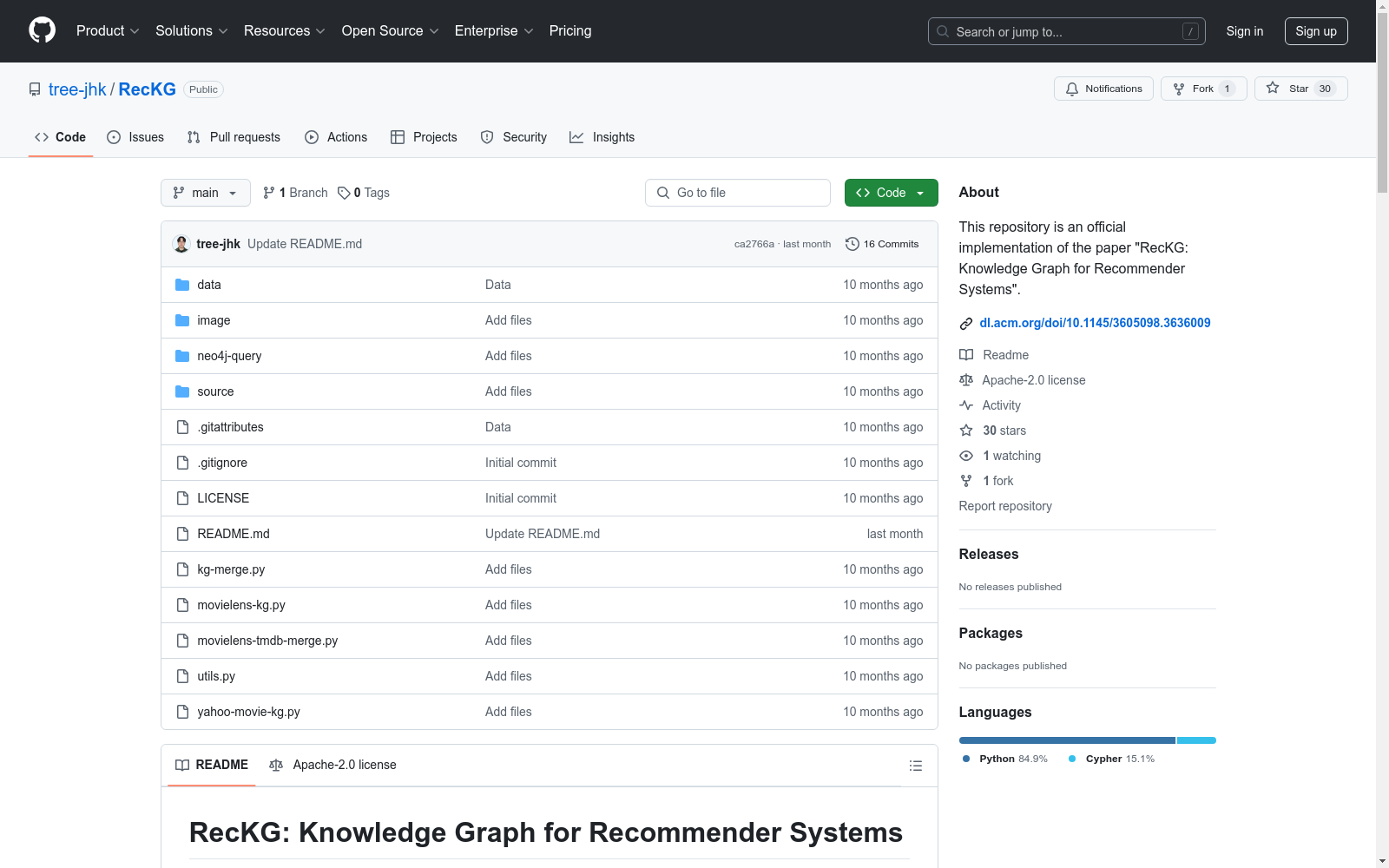Click the GitHub octocat logo
This screenshot has width=1389, height=868.
(x=42, y=30)
